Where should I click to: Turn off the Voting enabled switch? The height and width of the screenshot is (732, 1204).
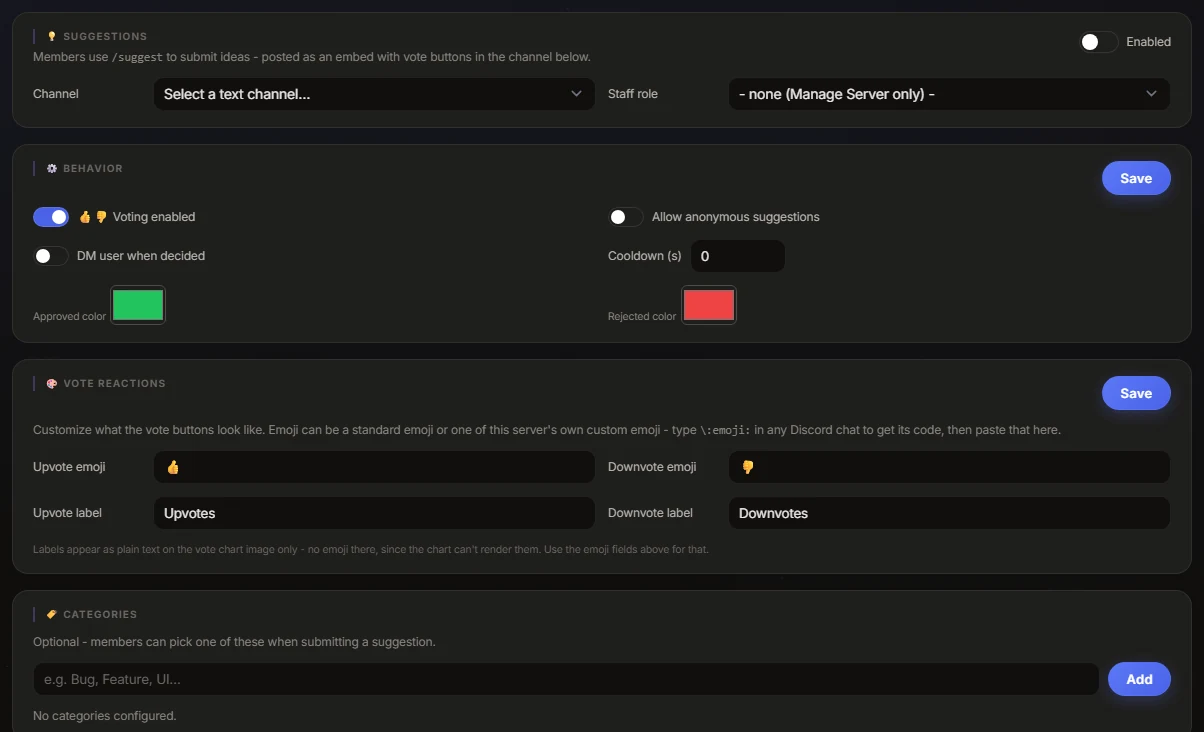click(51, 217)
